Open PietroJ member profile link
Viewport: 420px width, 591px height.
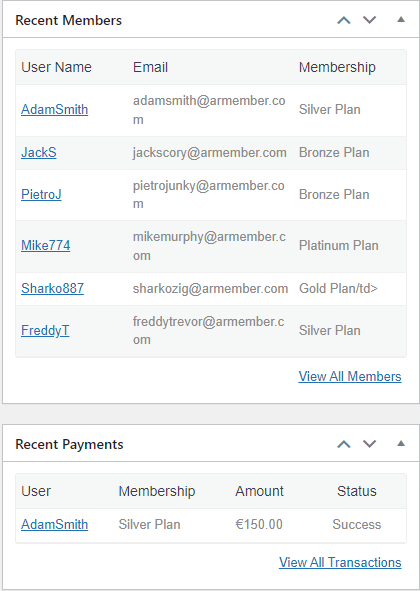41,194
